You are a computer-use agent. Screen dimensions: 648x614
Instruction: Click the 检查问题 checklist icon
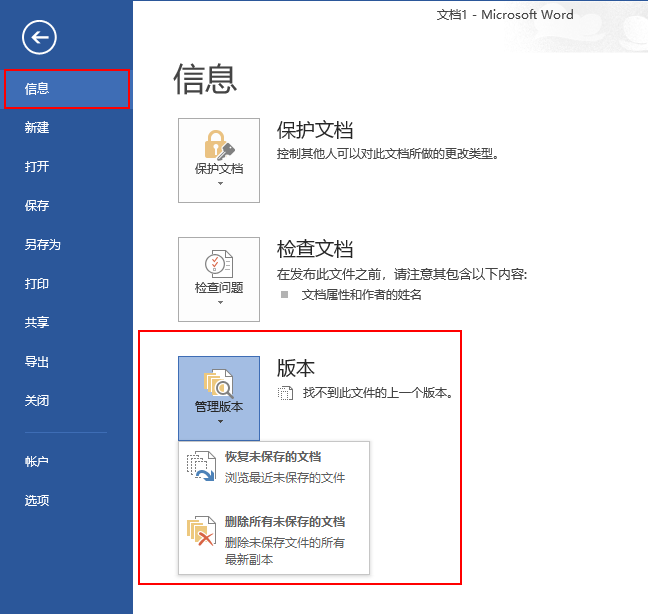click(218, 263)
